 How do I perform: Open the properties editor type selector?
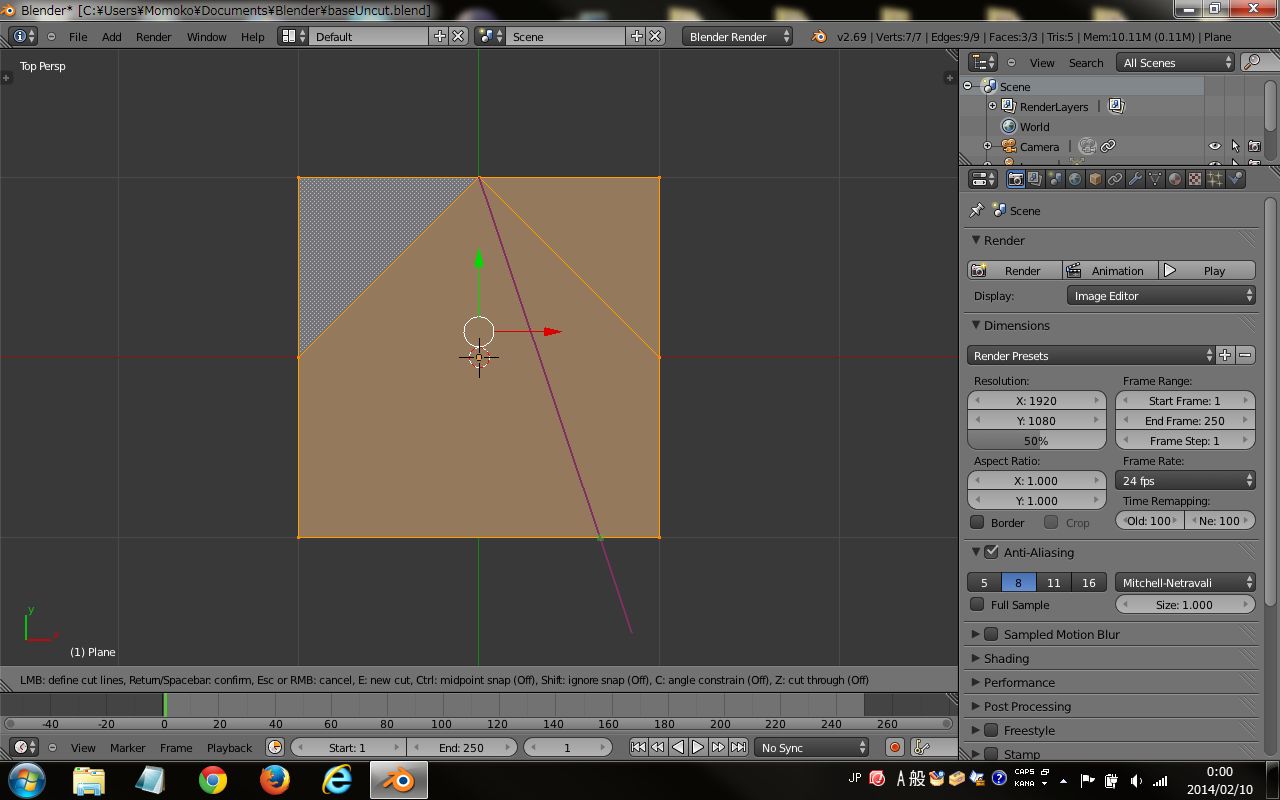point(984,179)
